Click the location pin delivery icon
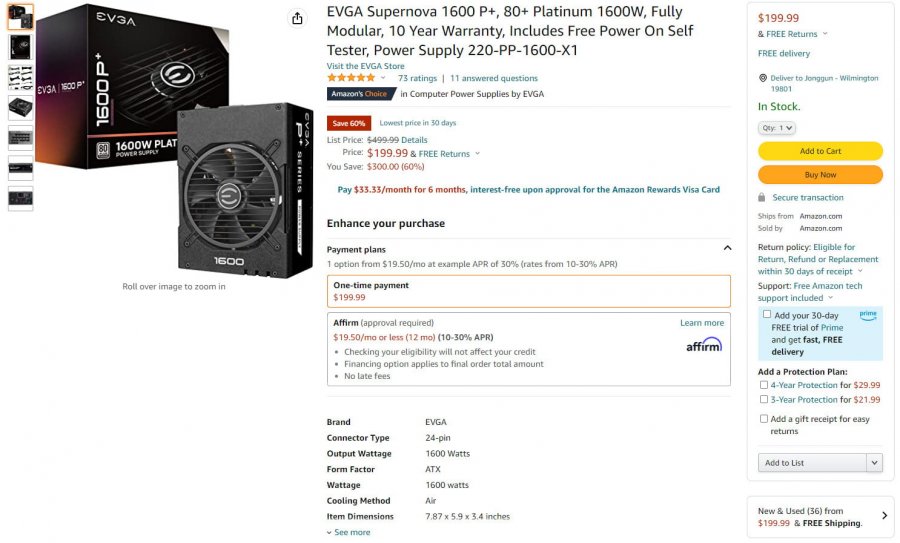This screenshot has width=900, height=543. (762, 78)
